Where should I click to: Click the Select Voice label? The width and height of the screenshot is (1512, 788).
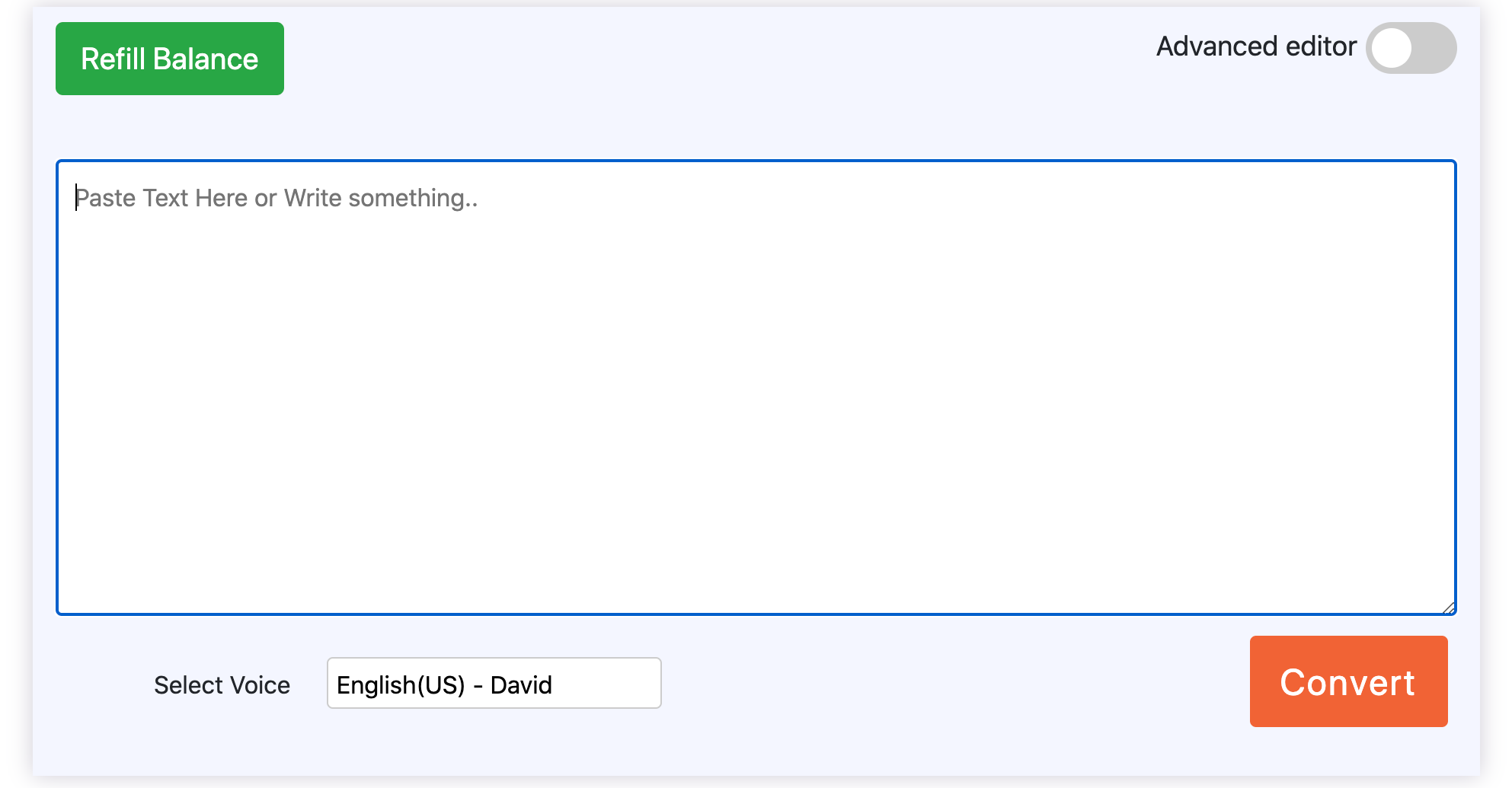(x=222, y=685)
